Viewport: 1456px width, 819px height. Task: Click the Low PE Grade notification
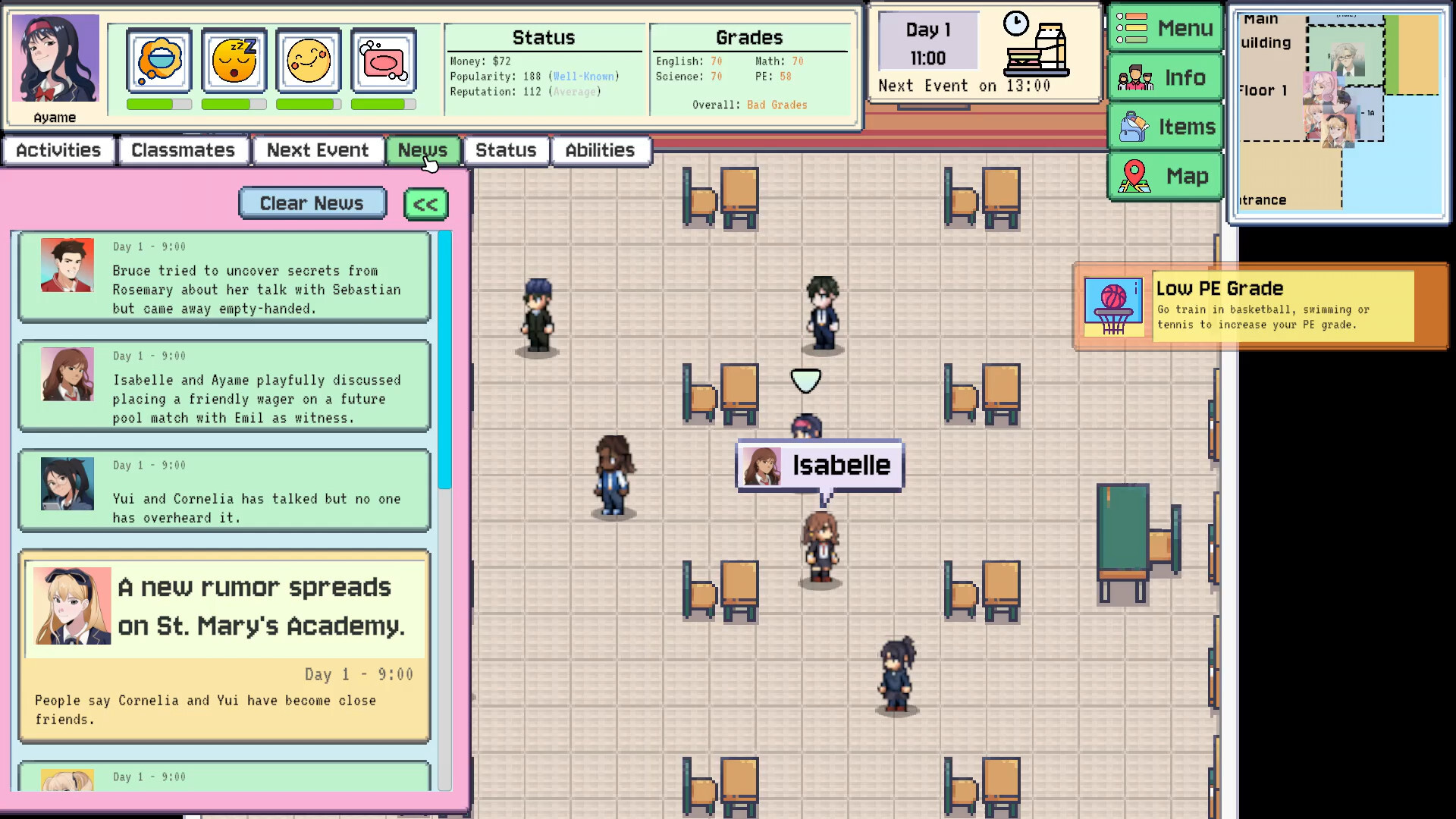point(1260,306)
